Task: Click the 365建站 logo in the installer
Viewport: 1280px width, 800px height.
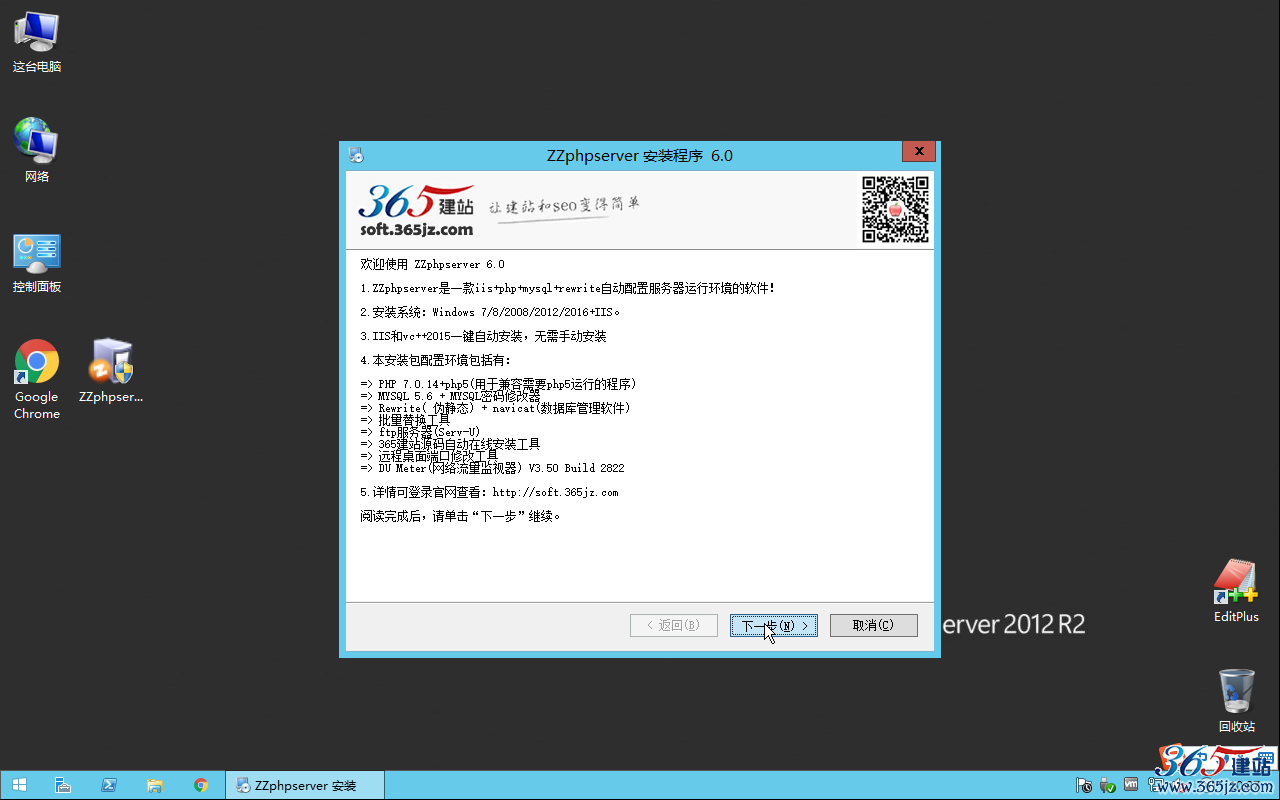Action: point(416,210)
